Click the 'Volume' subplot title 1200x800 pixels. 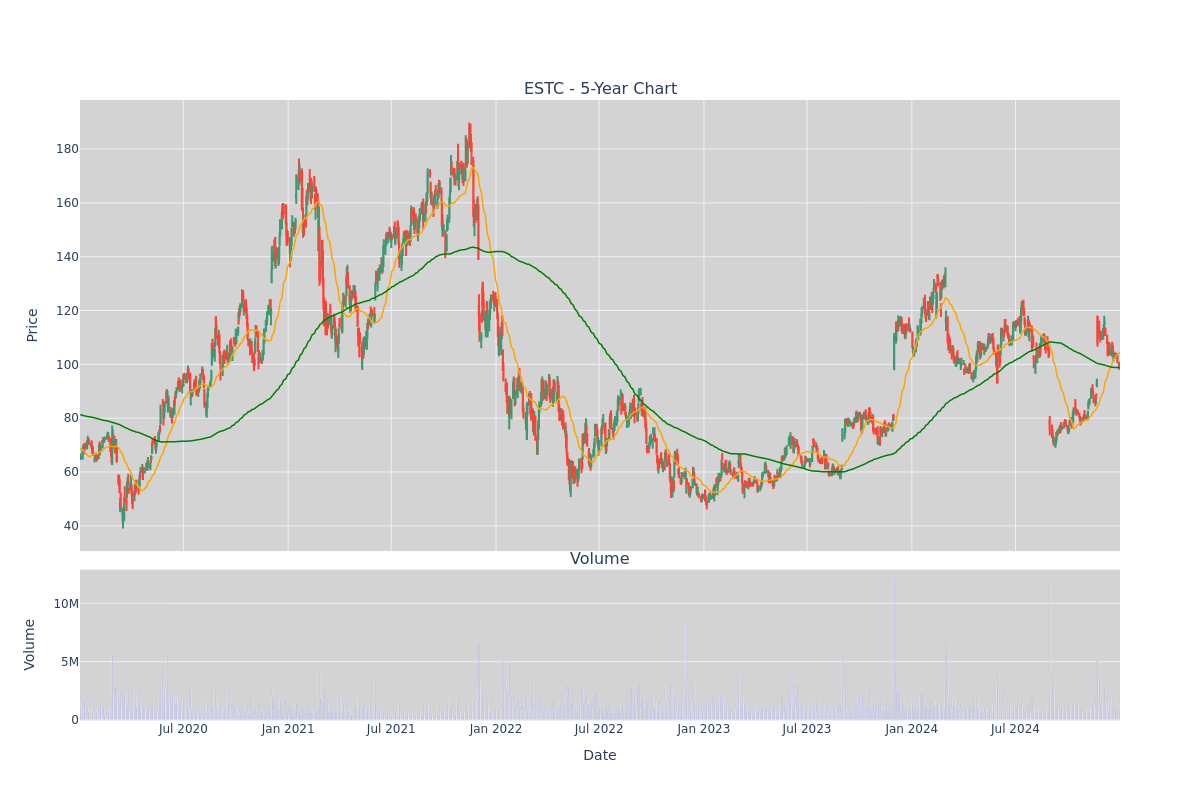pyautogui.click(x=600, y=559)
